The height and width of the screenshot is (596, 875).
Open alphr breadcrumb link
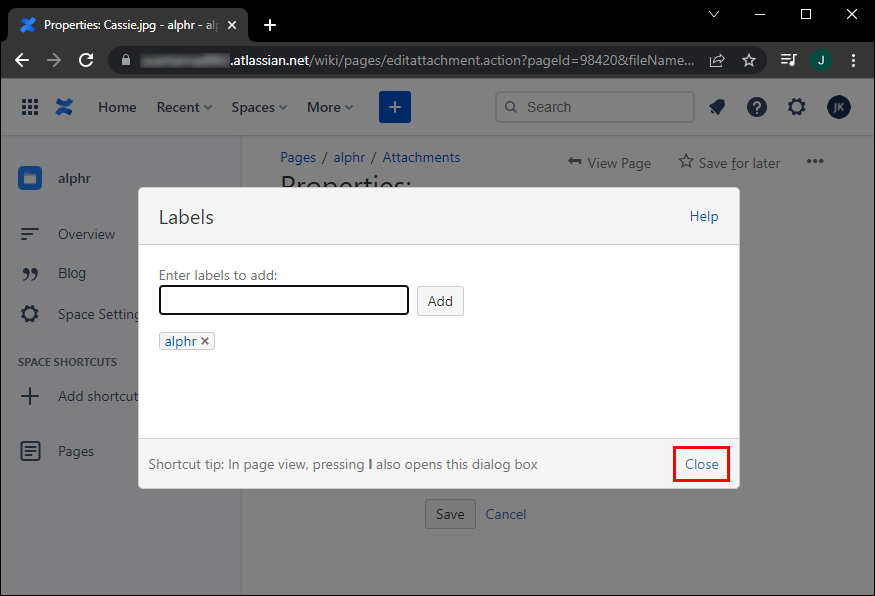(349, 157)
